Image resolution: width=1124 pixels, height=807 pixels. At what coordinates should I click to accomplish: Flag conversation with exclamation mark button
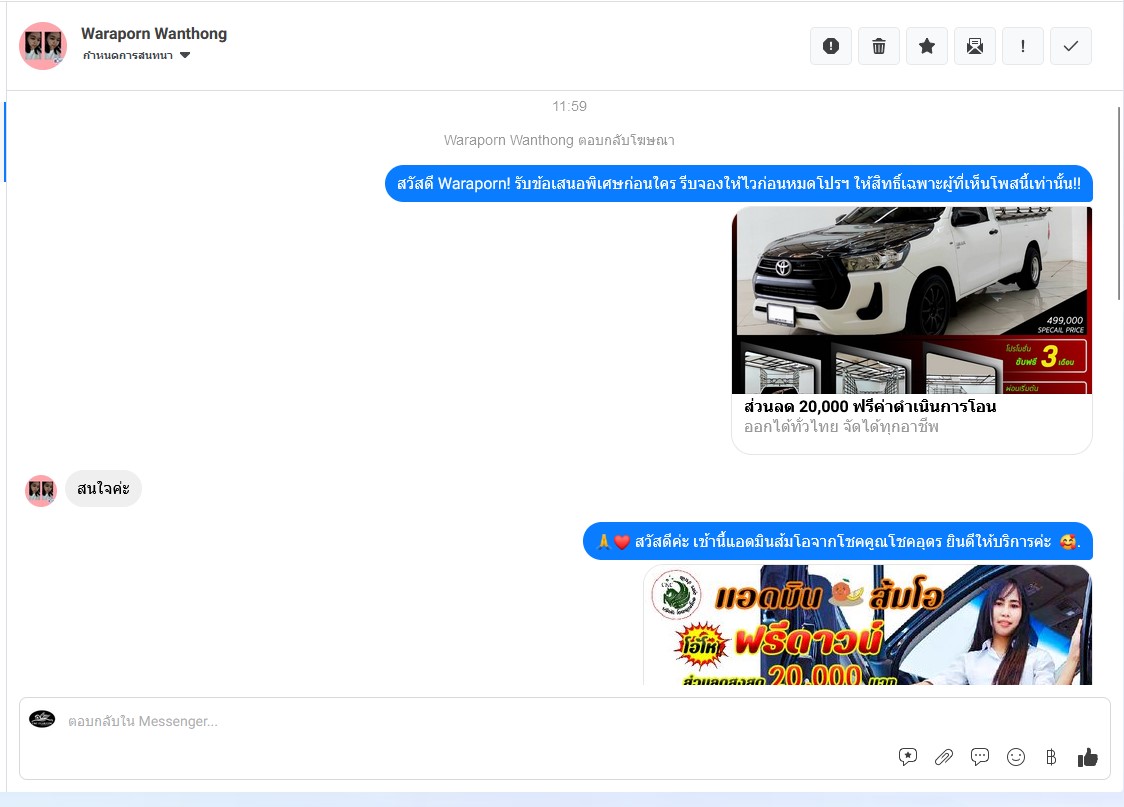point(1023,46)
